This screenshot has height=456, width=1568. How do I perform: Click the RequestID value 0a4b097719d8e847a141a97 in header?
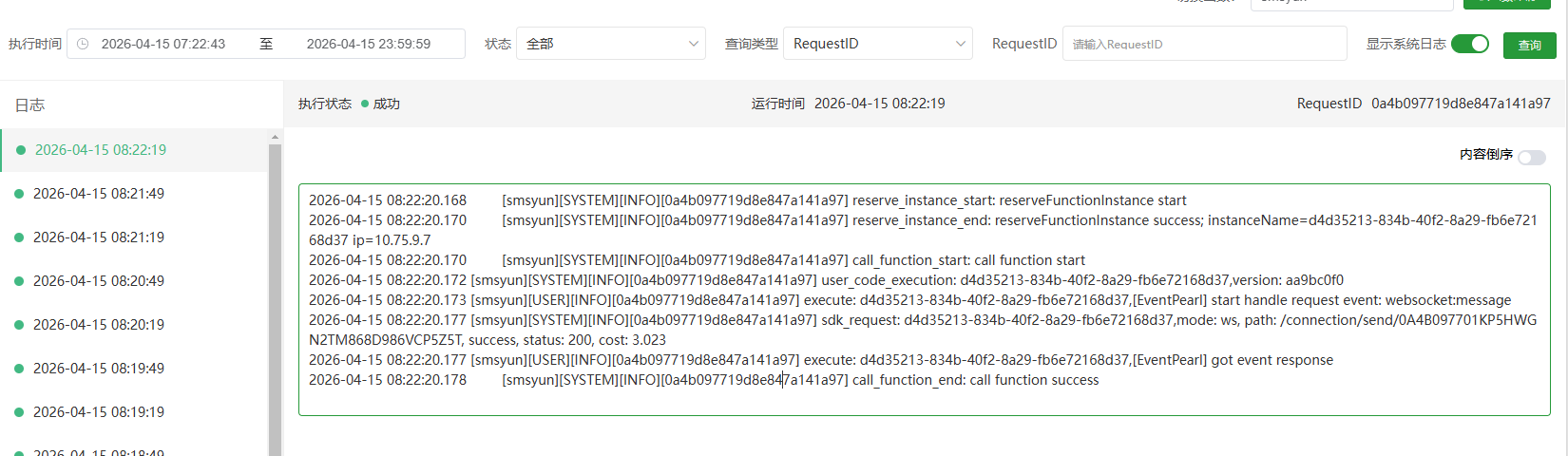click(x=1460, y=104)
